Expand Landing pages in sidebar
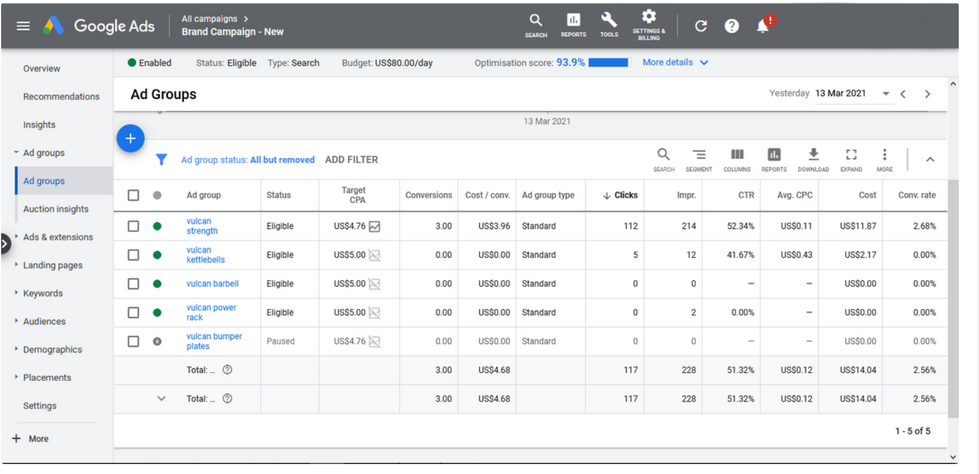Screen dimensions: 979x474 tap(16, 265)
